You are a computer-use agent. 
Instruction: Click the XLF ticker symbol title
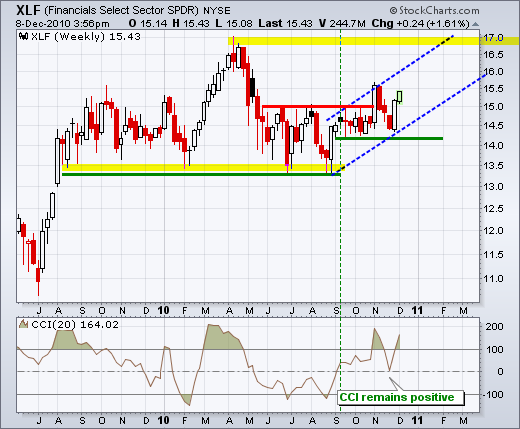pos(28,10)
